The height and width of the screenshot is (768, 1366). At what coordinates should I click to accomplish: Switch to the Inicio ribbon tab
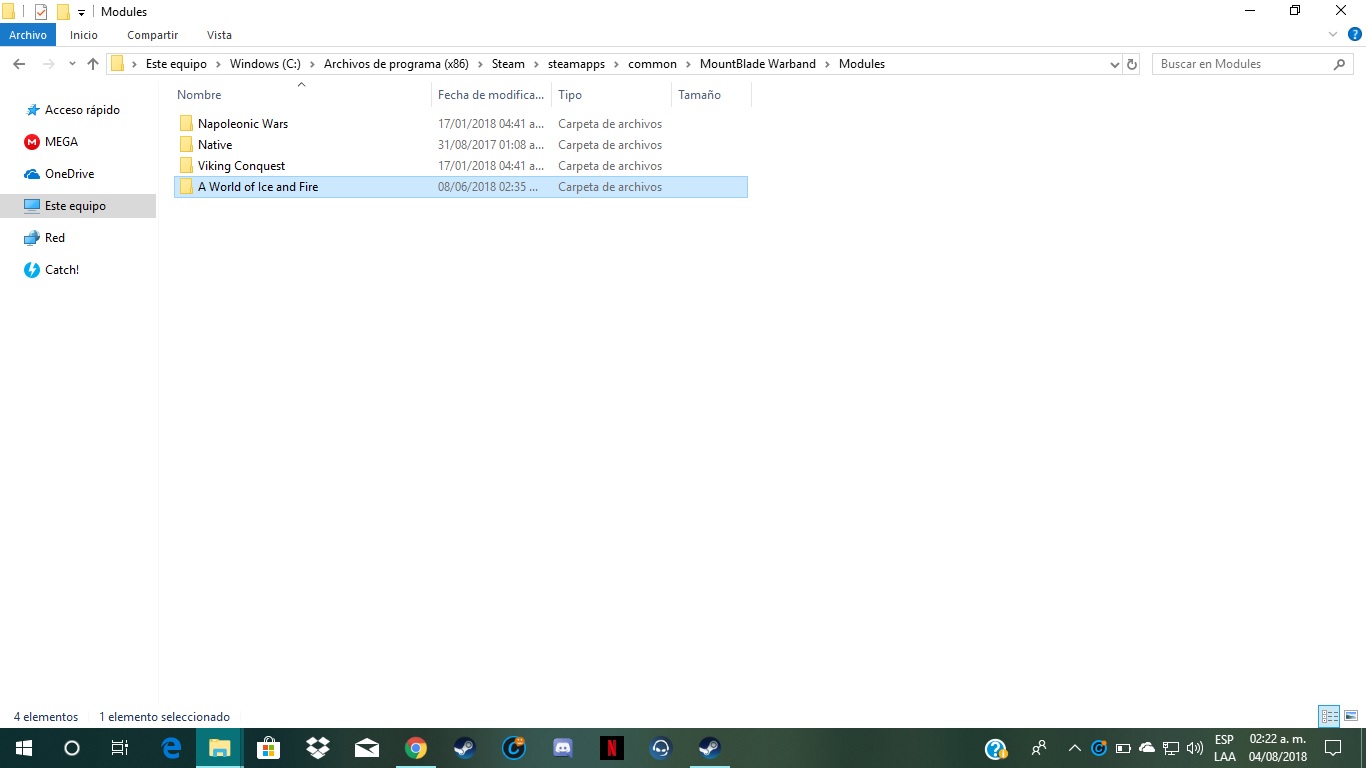point(84,35)
